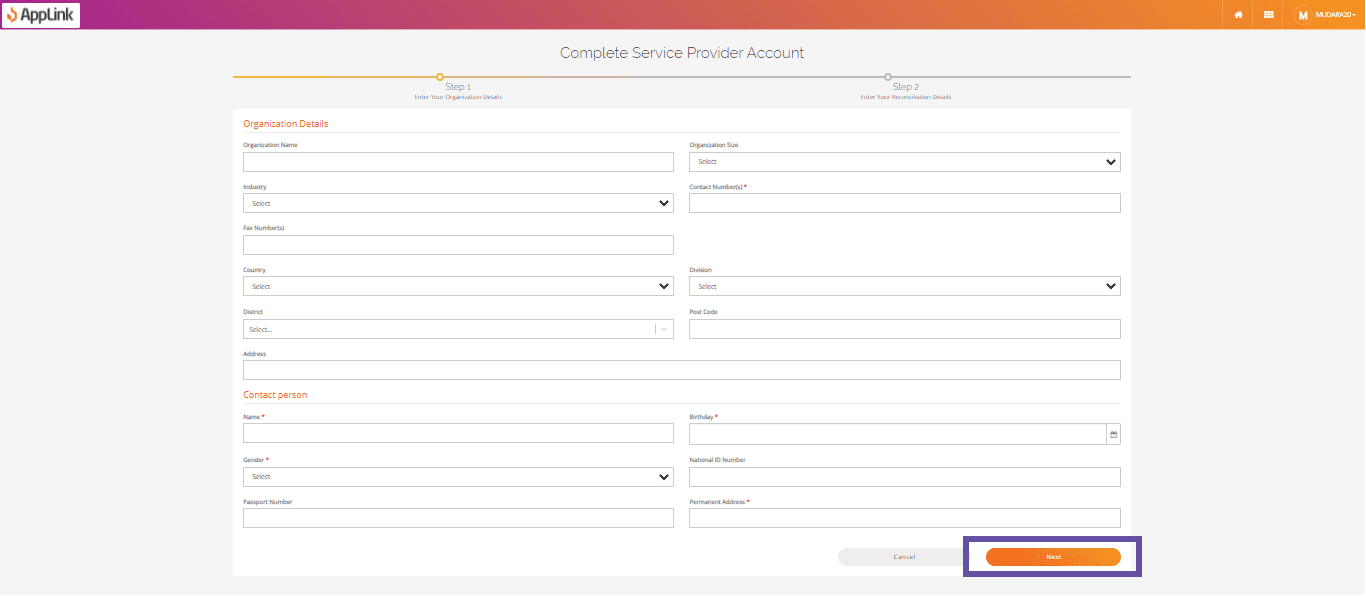This screenshot has height=596, width=1366.
Task: Expand Organization Size dropdown
Action: [x=905, y=161]
